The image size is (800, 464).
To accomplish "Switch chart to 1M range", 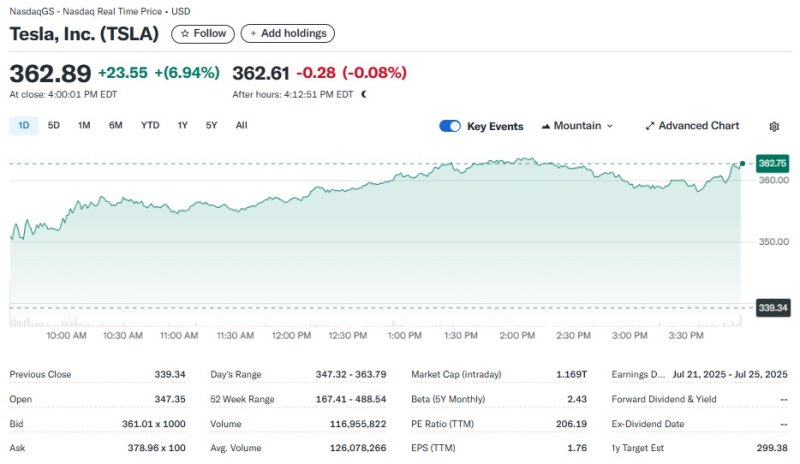I will point(84,126).
